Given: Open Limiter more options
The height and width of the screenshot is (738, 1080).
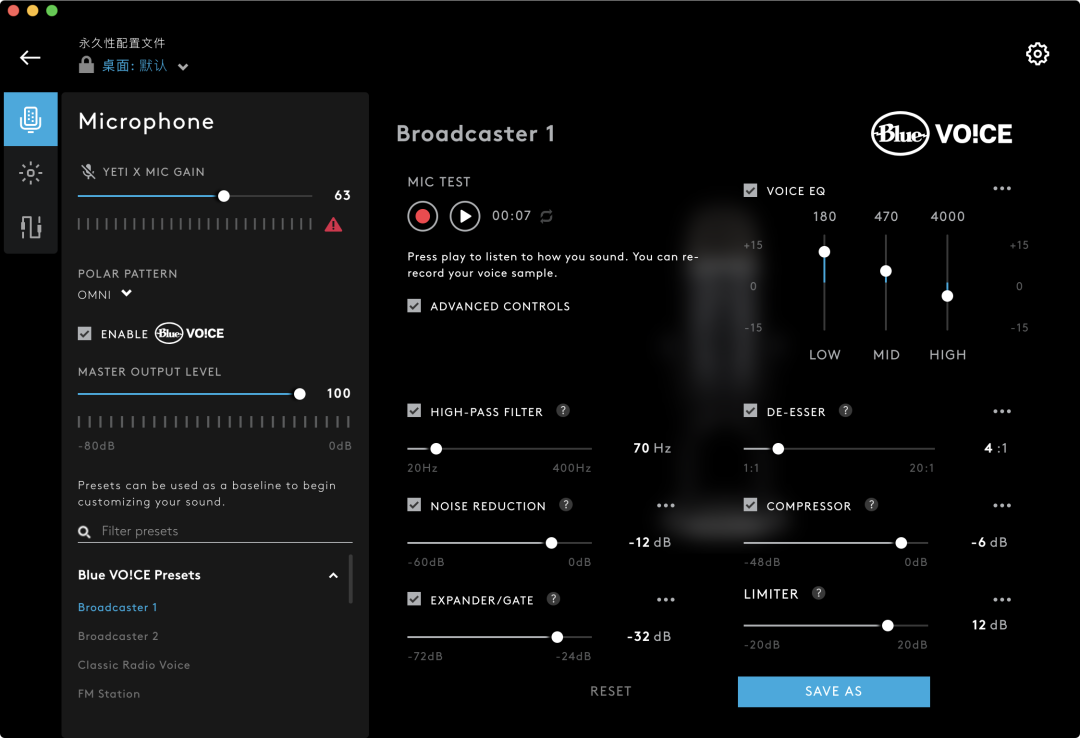Looking at the screenshot, I should point(1002,600).
